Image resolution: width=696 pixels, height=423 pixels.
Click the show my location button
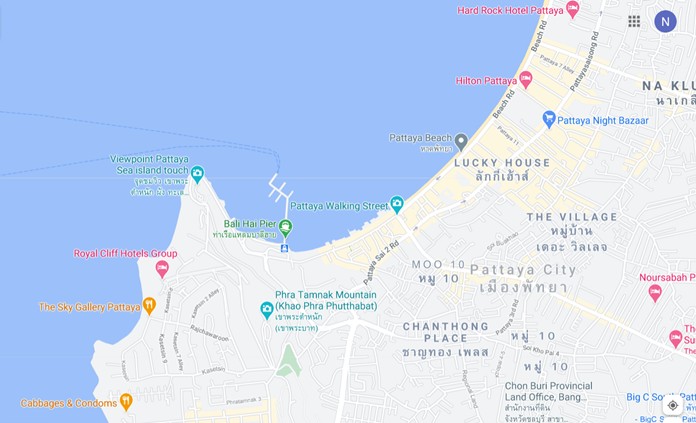click(x=672, y=405)
